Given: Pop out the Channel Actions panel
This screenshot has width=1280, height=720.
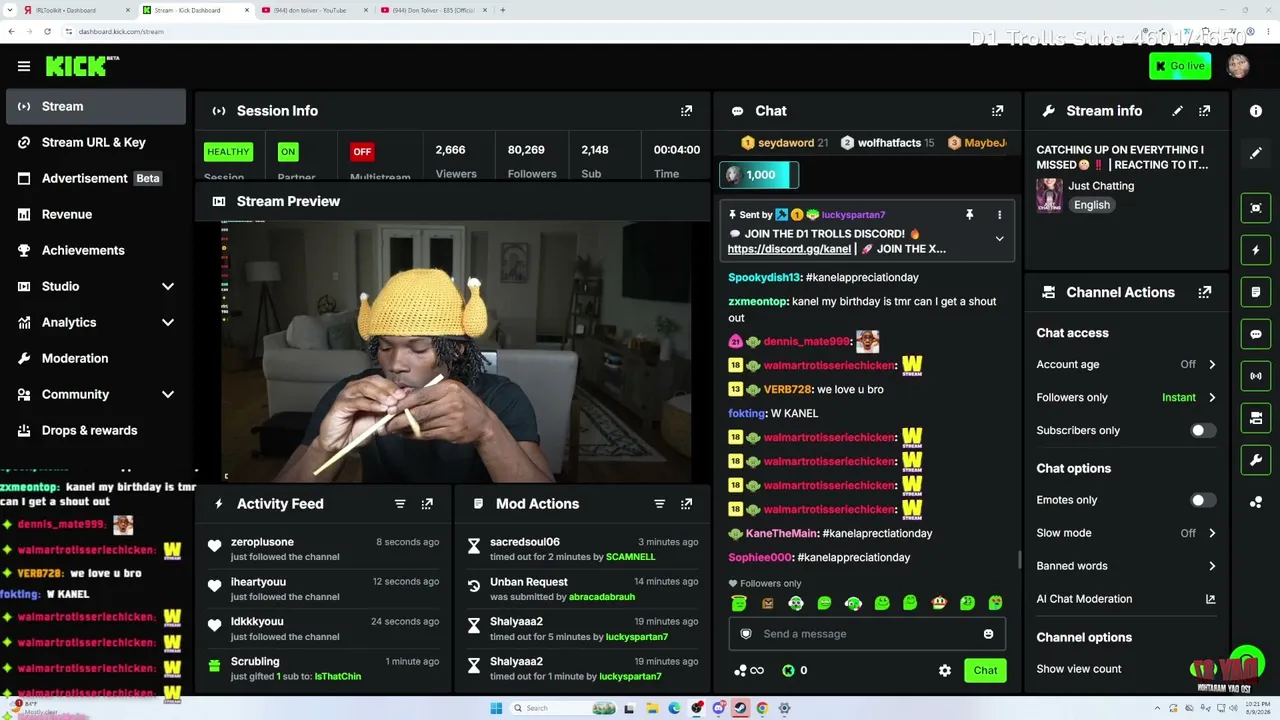Looking at the screenshot, I should point(1204,292).
